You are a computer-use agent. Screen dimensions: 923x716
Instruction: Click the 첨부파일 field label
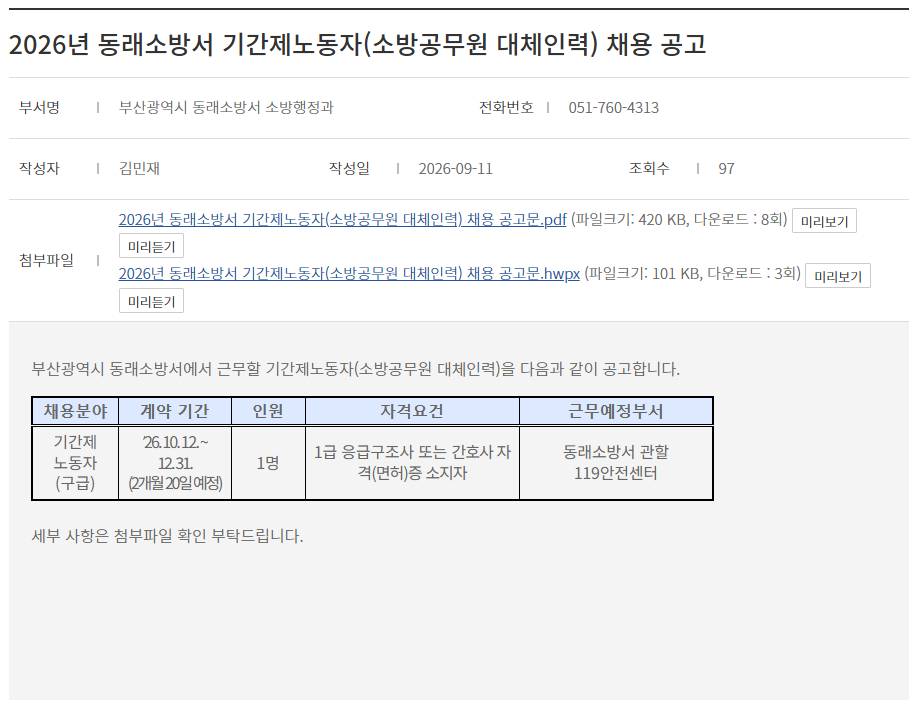[47, 260]
